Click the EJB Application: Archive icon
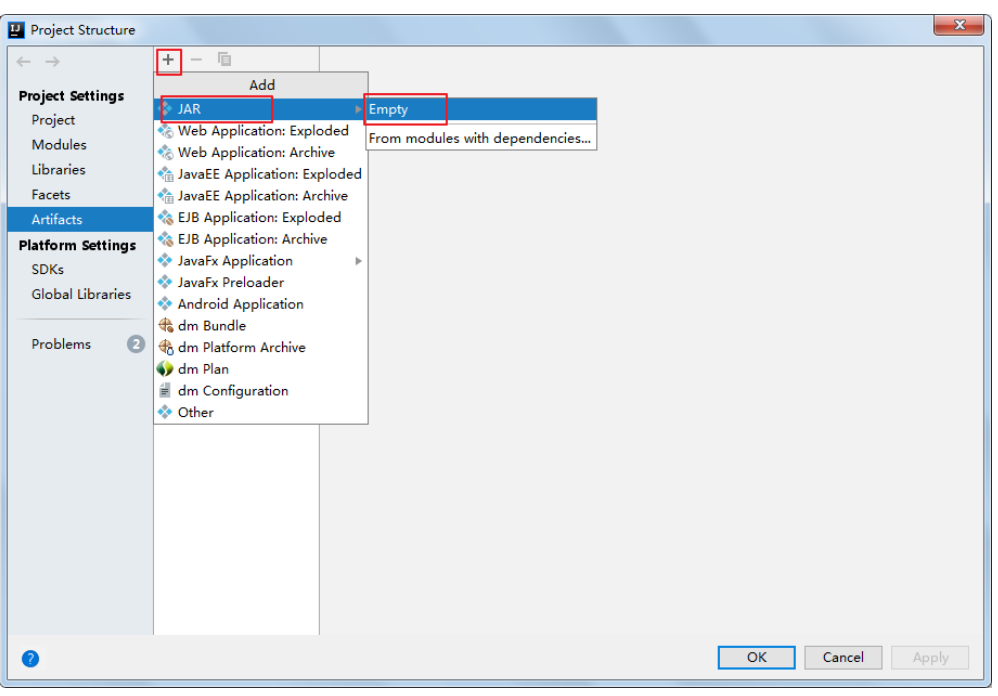998x696 pixels. click(165, 239)
